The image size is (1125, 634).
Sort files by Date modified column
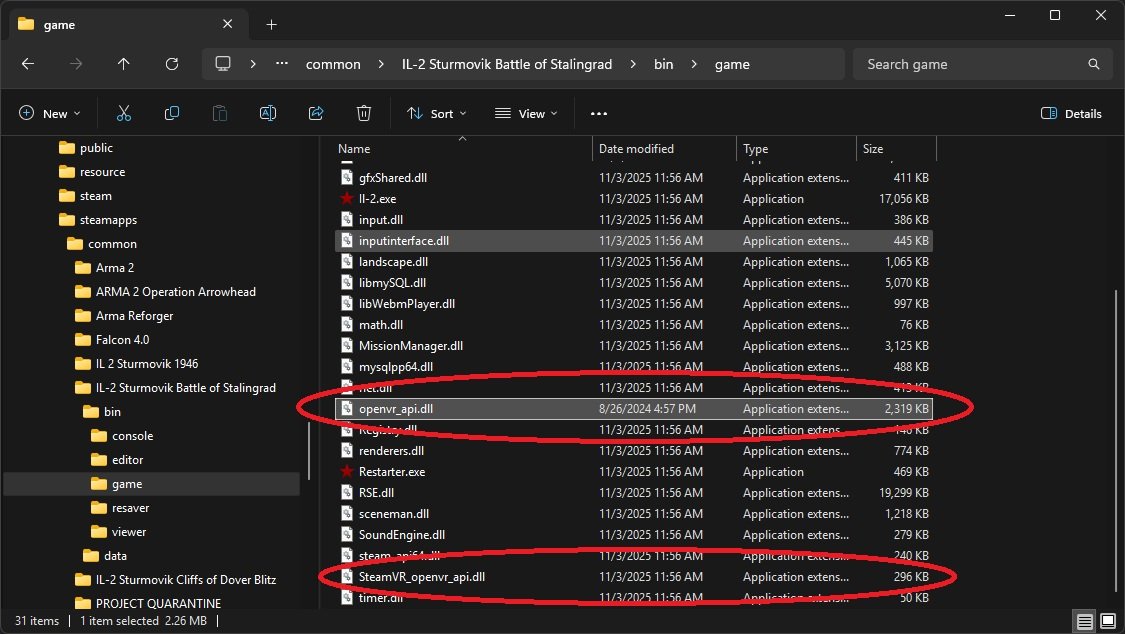(636, 149)
